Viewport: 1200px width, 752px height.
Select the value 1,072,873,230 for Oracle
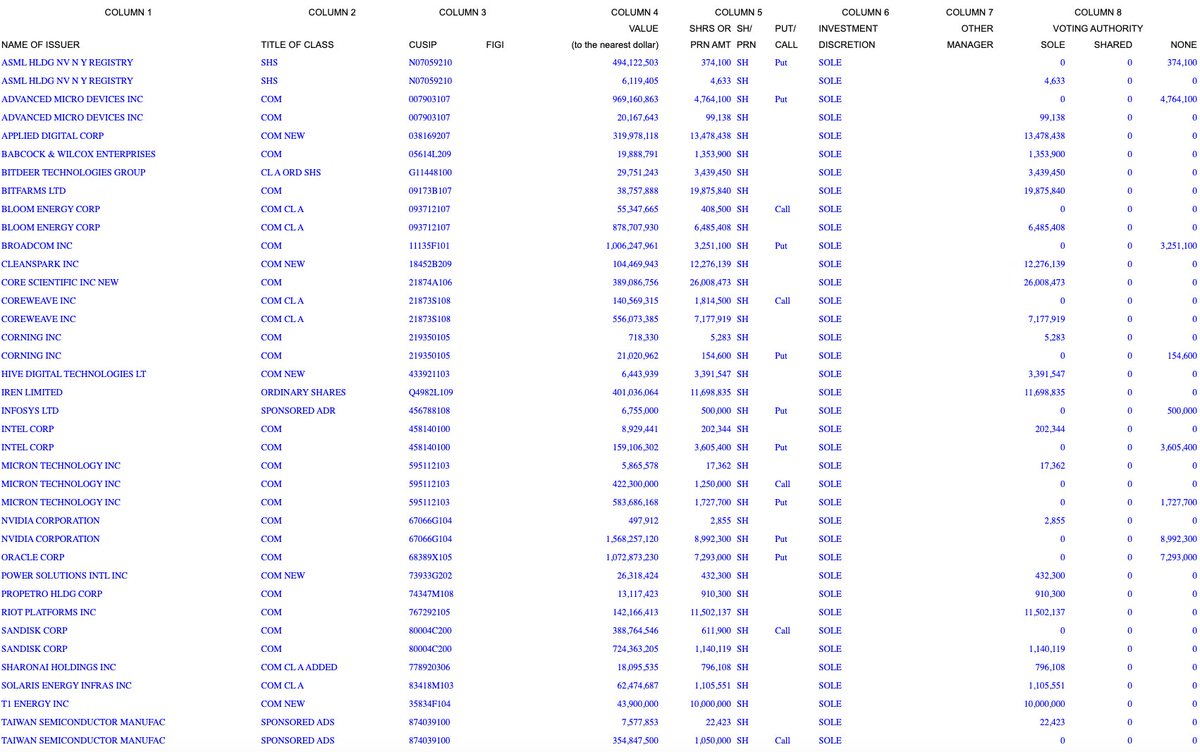[x=630, y=557]
